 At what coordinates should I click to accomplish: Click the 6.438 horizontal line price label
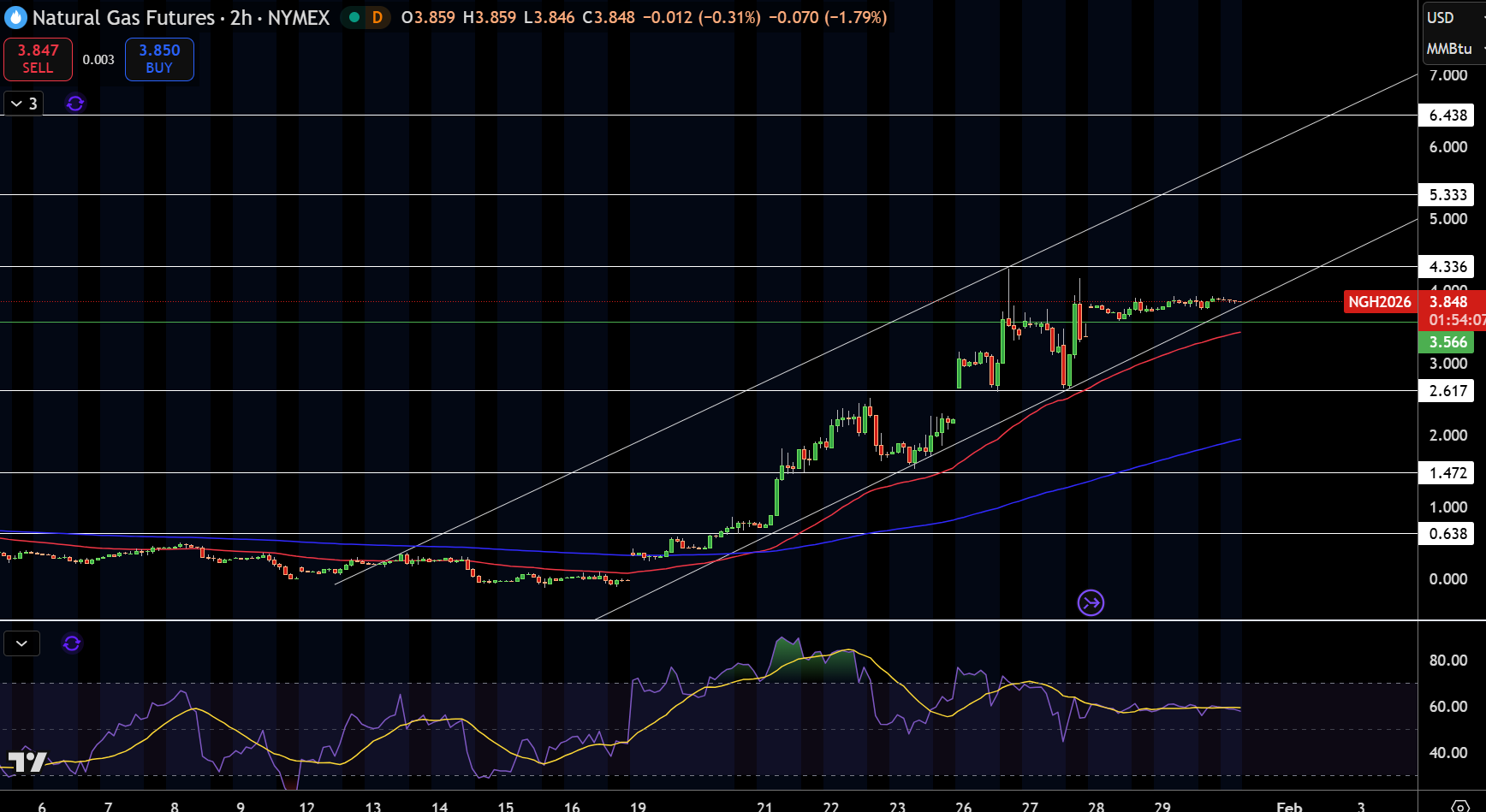[1447, 116]
